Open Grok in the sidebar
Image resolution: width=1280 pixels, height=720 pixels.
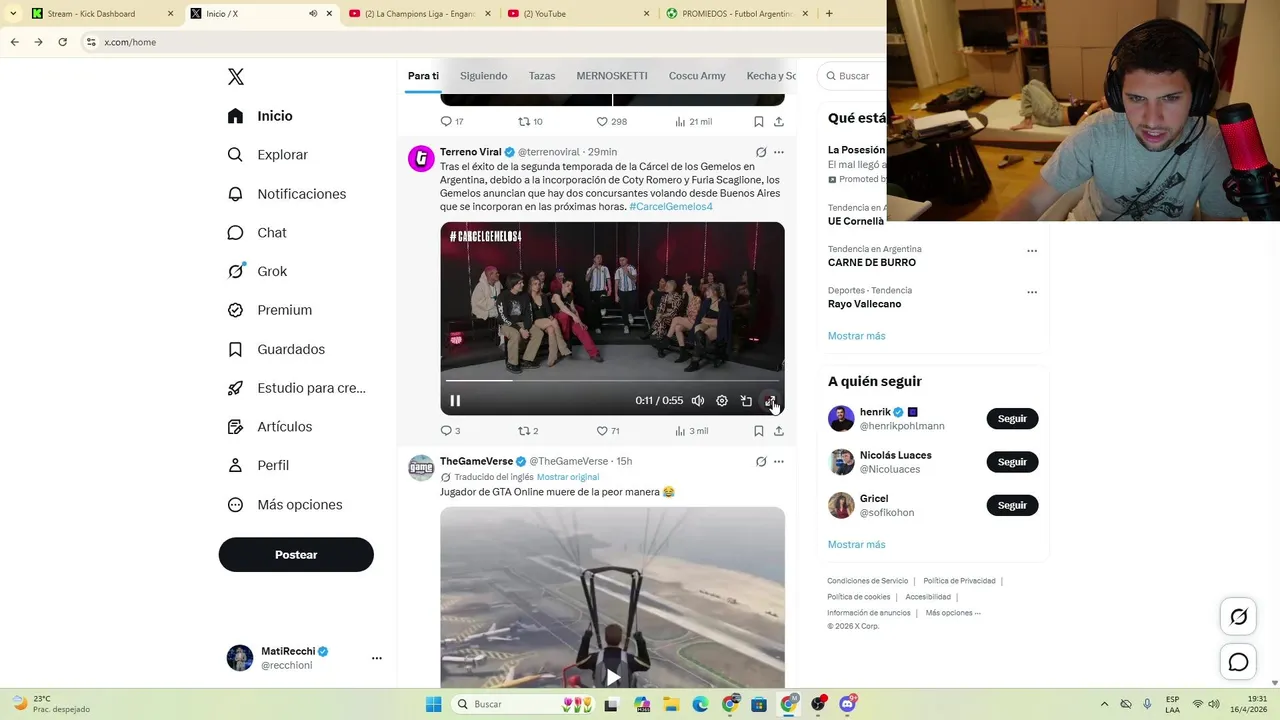tap(257, 271)
